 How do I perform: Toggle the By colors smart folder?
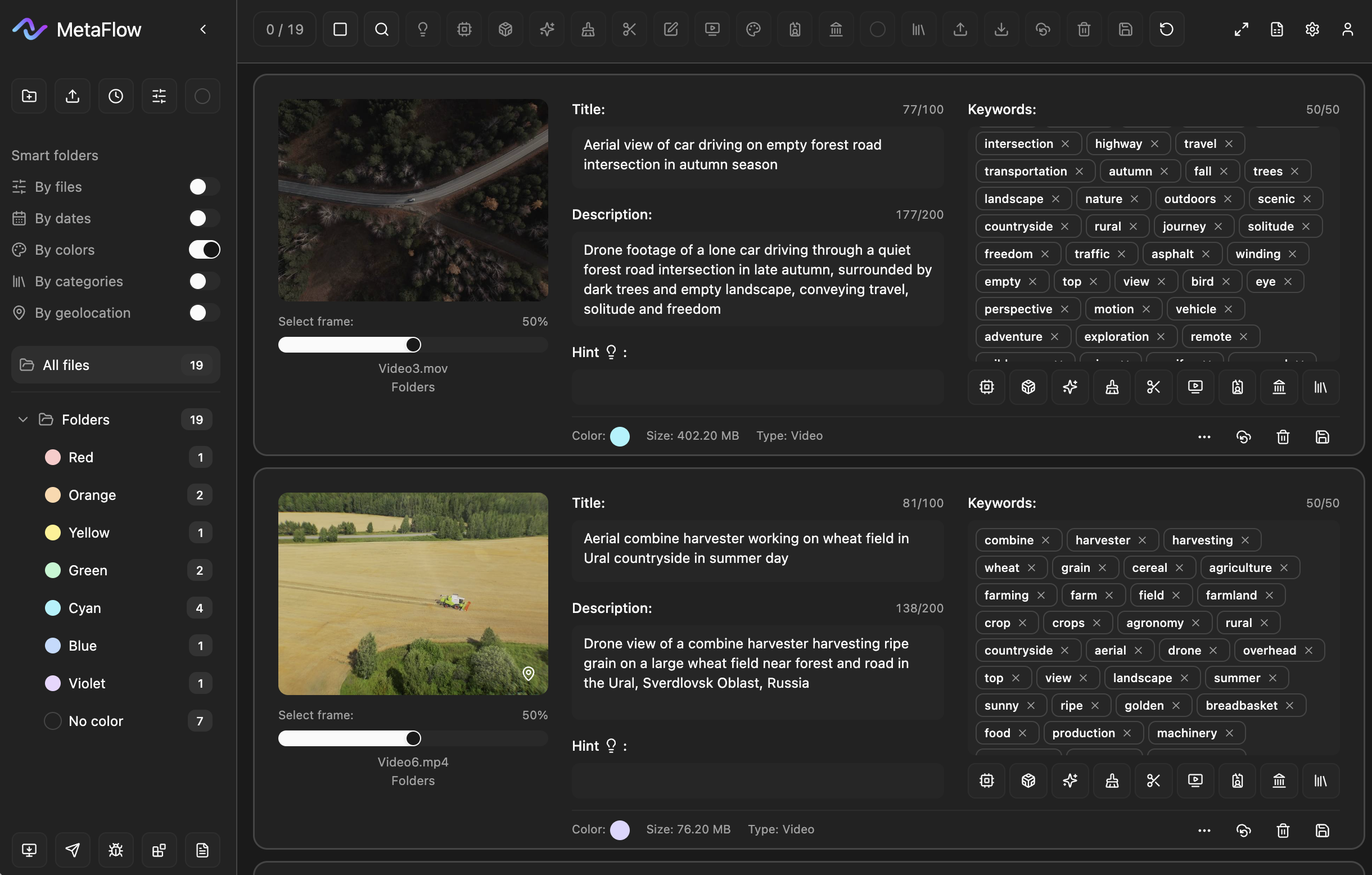(x=204, y=250)
